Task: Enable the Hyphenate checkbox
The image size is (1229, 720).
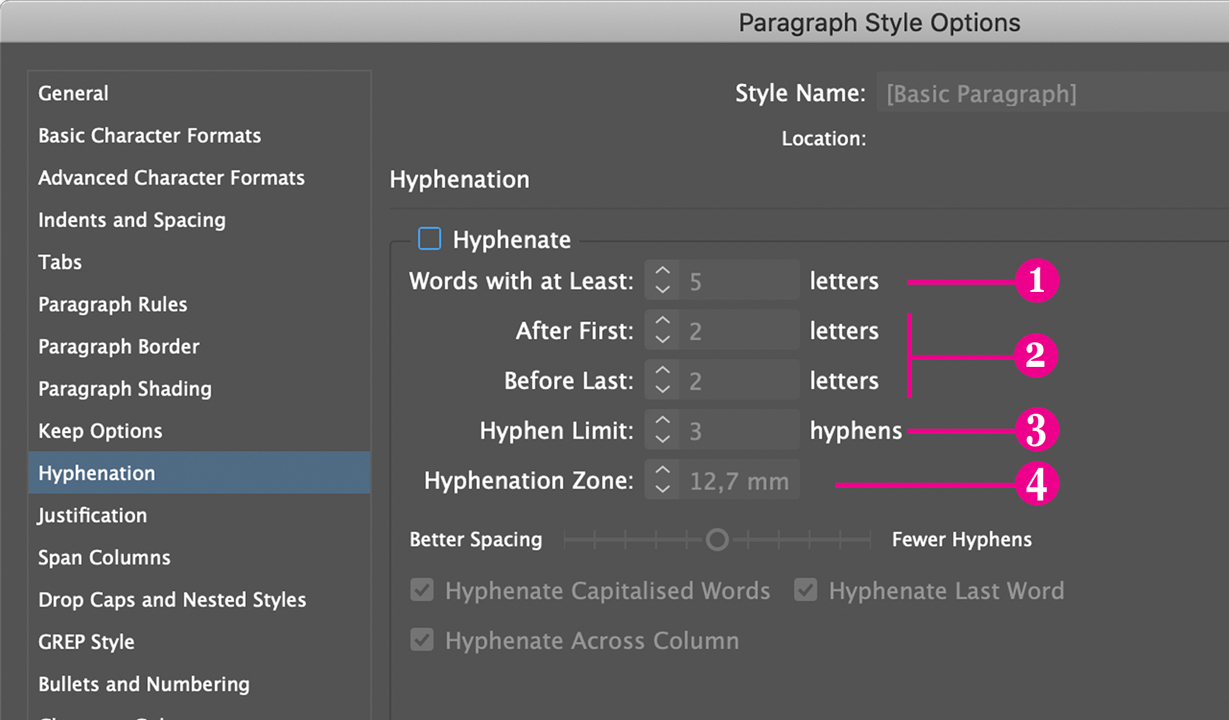Action: (429, 238)
